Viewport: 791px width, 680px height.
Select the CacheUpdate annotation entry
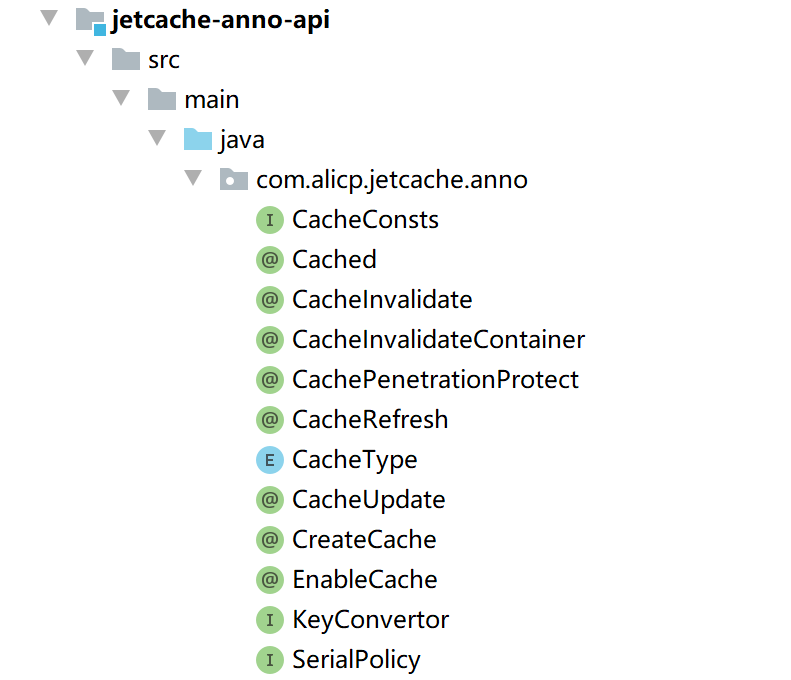coord(368,500)
